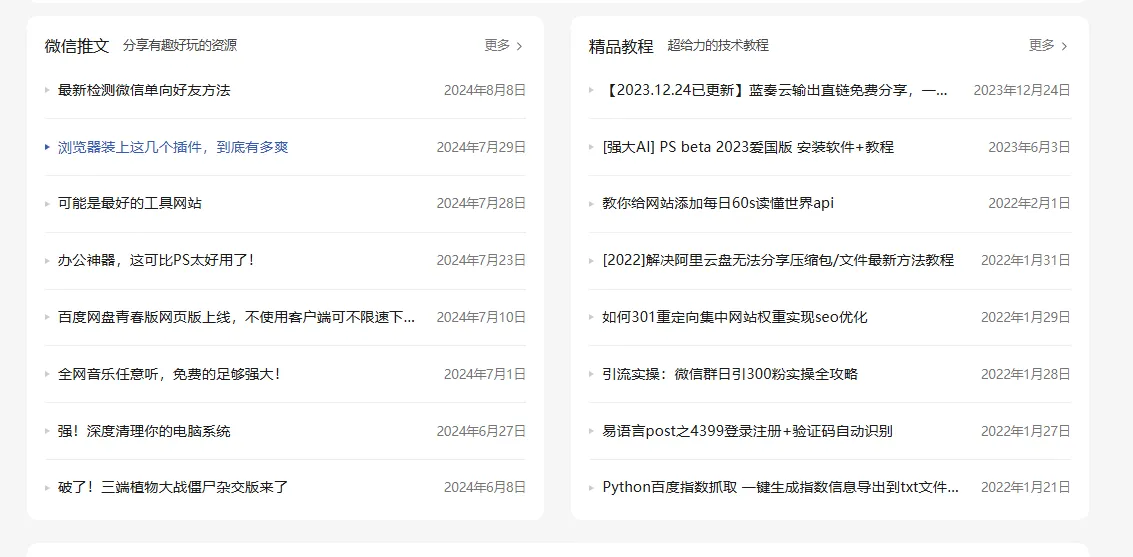Open tutorial 易语言post之4399登录注册+验证码自动识别
Viewport: 1133px width, 557px height.
tap(747, 431)
